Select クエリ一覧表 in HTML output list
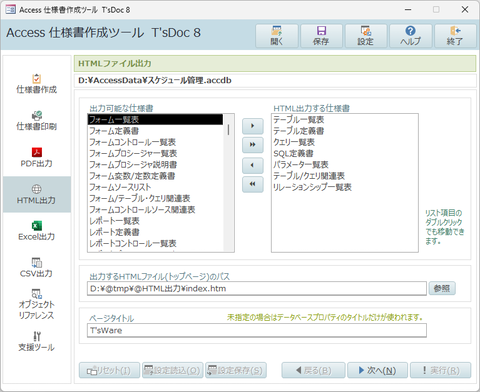Image resolution: width=480 pixels, height=392 pixels. (345, 142)
